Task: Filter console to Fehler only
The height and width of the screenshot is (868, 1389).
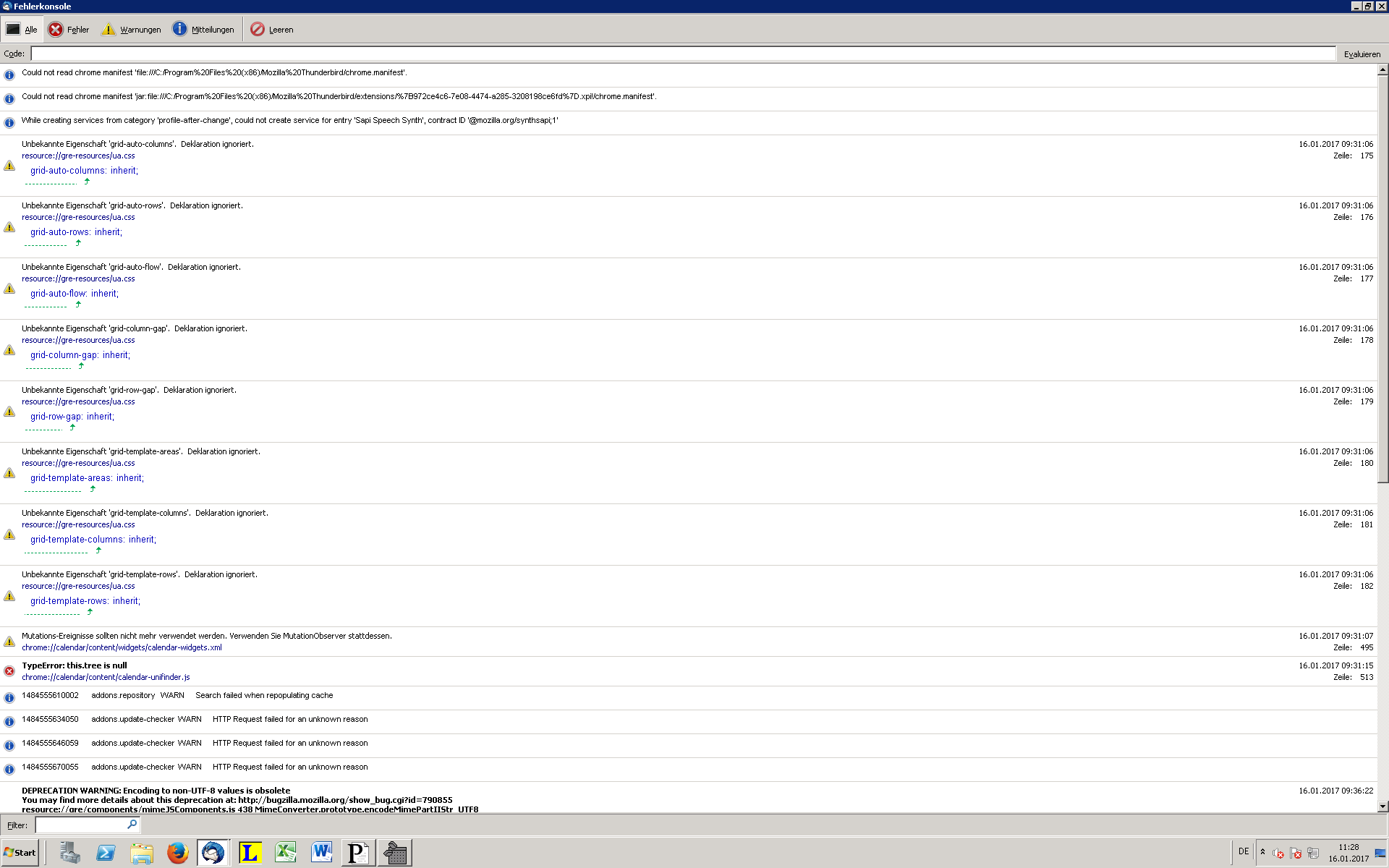Action: point(69,30)
